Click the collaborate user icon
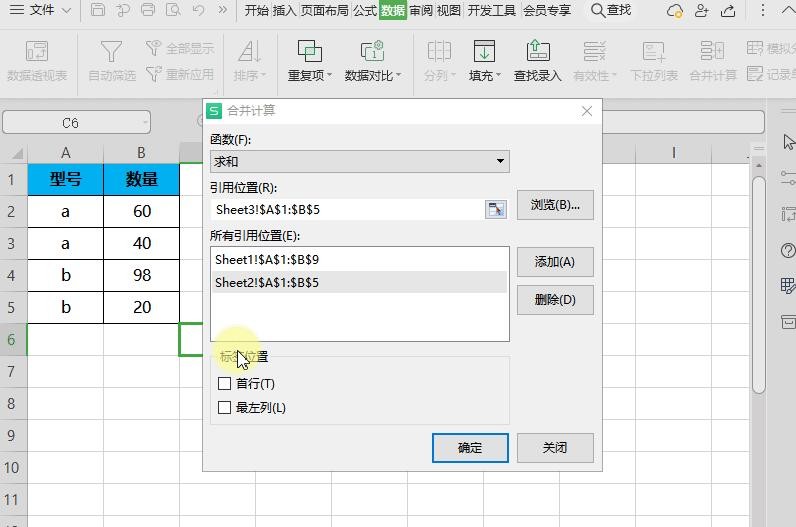This screenshot has height=527, width=796. click(x=702, y=11)
